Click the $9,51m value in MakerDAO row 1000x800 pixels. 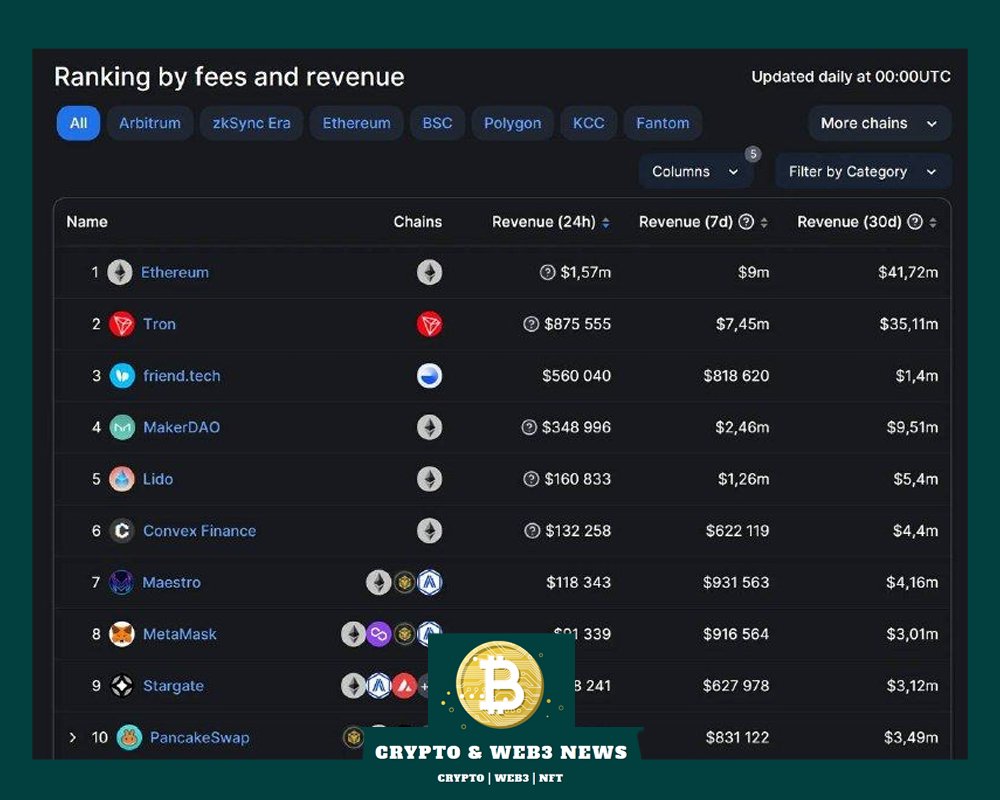click(912, 427)
